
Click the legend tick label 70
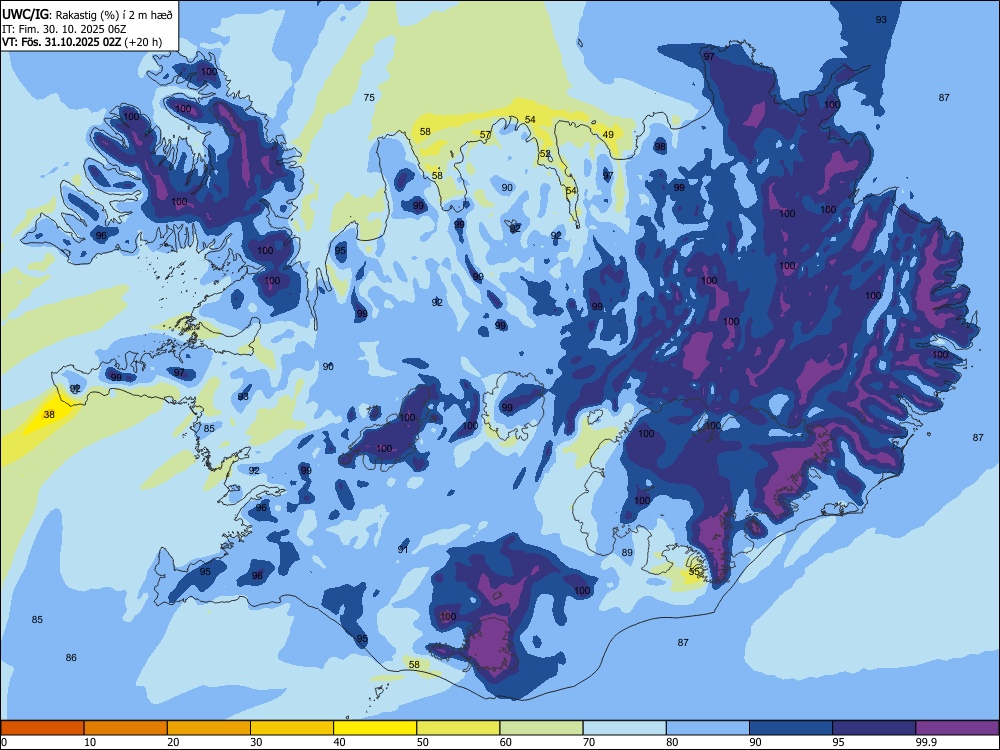click(589, 742)
